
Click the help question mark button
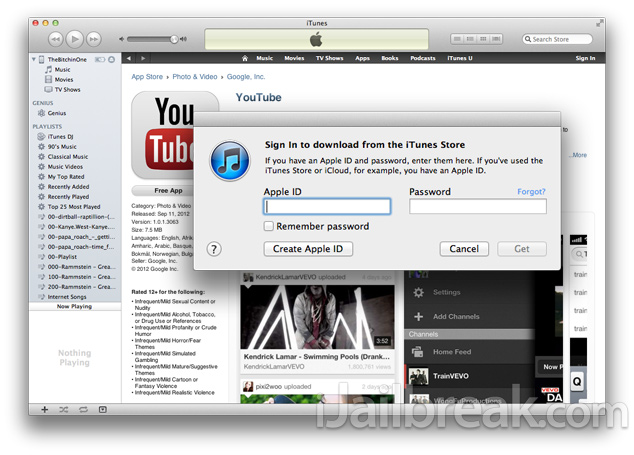tap(214, 249)
